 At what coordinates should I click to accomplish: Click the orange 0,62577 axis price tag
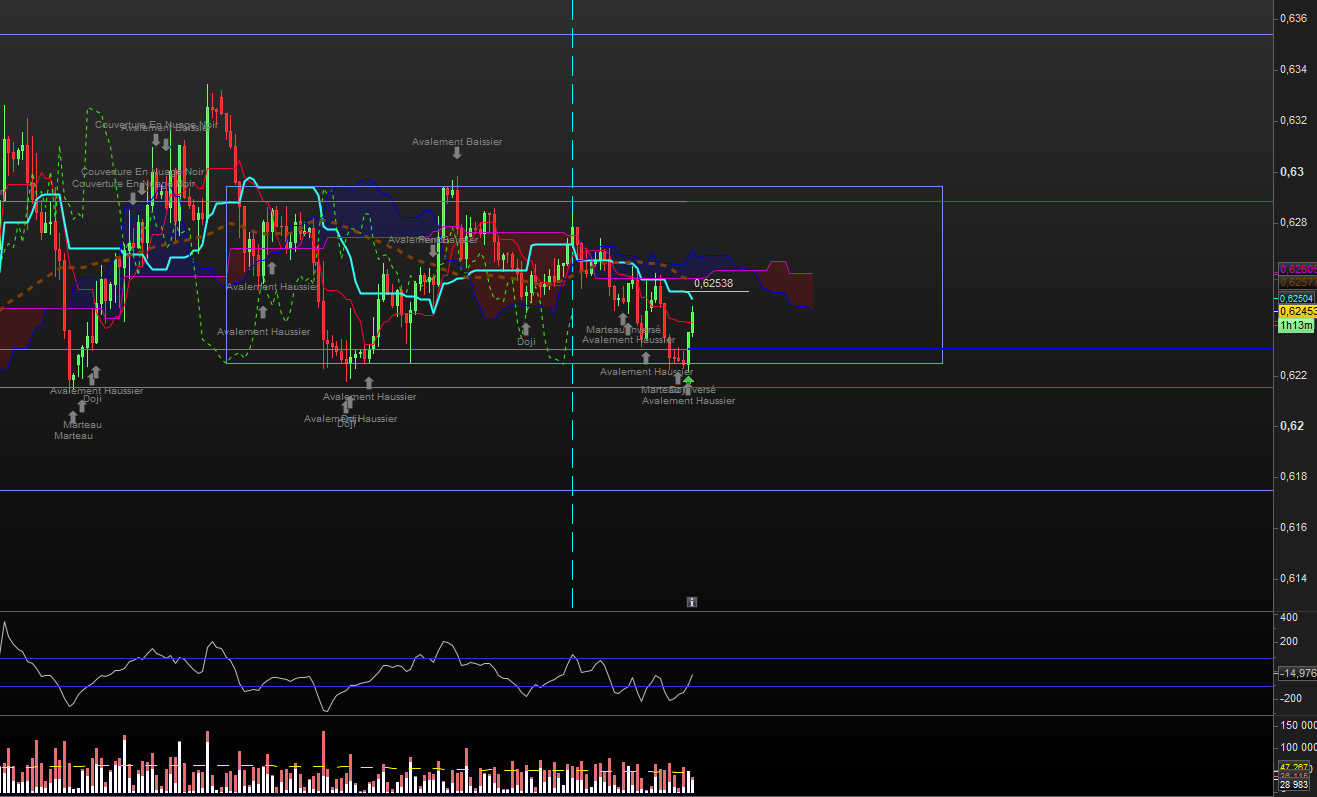[1297, 283]
